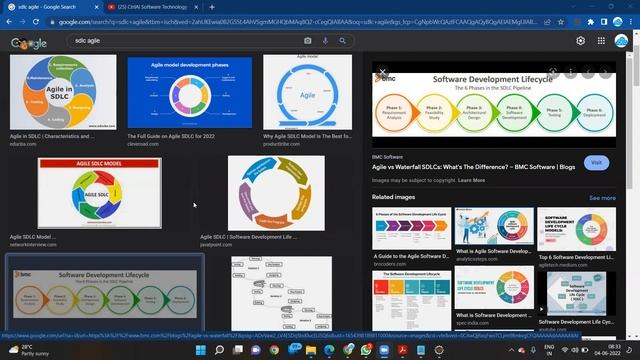Close the image preview panel
The width and height of the screenshot is (640, 360).
(x=382, y=72)
